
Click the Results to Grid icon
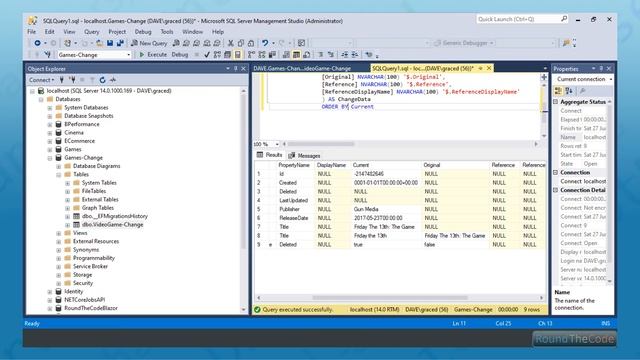click(296, 54)
